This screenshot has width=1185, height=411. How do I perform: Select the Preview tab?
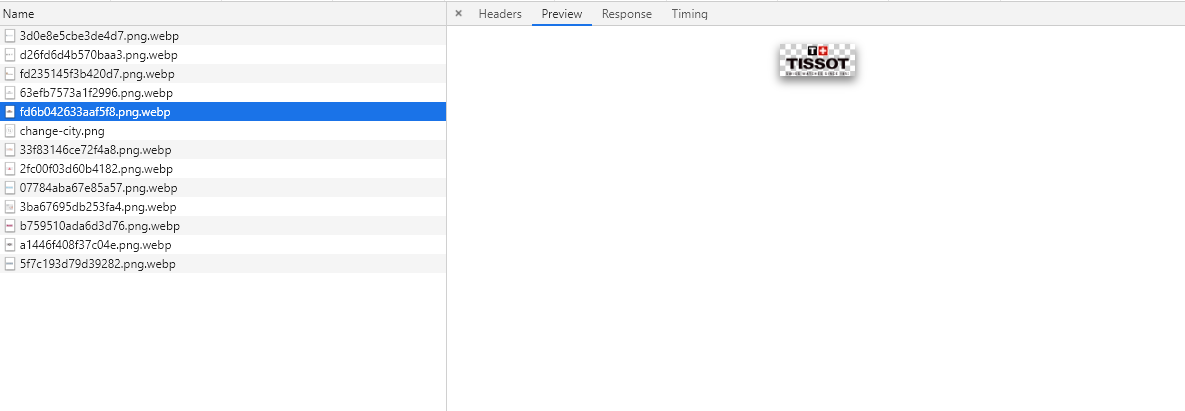click(x=562, y=14)
